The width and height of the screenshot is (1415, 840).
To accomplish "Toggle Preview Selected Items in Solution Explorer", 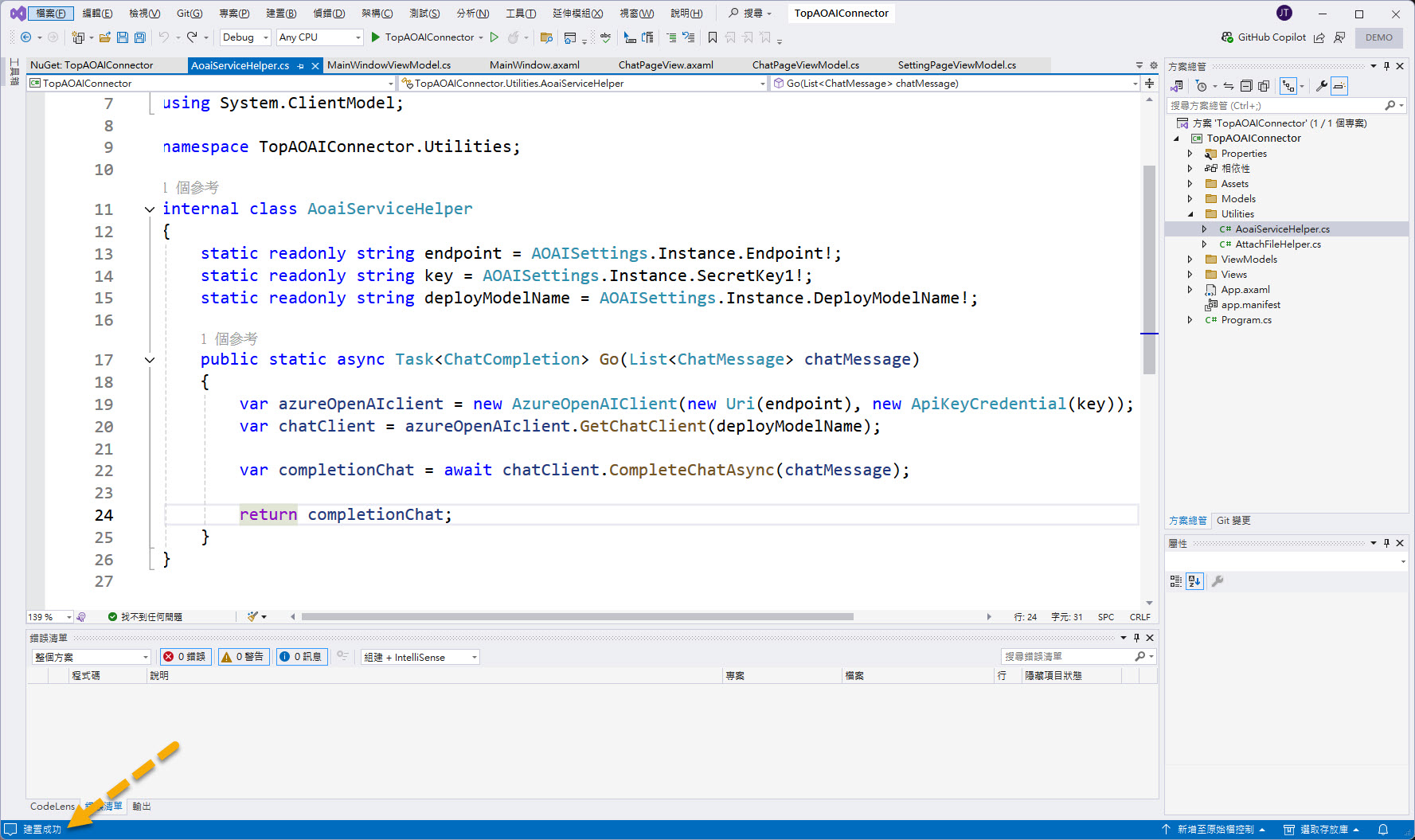I will point(1339,86).
